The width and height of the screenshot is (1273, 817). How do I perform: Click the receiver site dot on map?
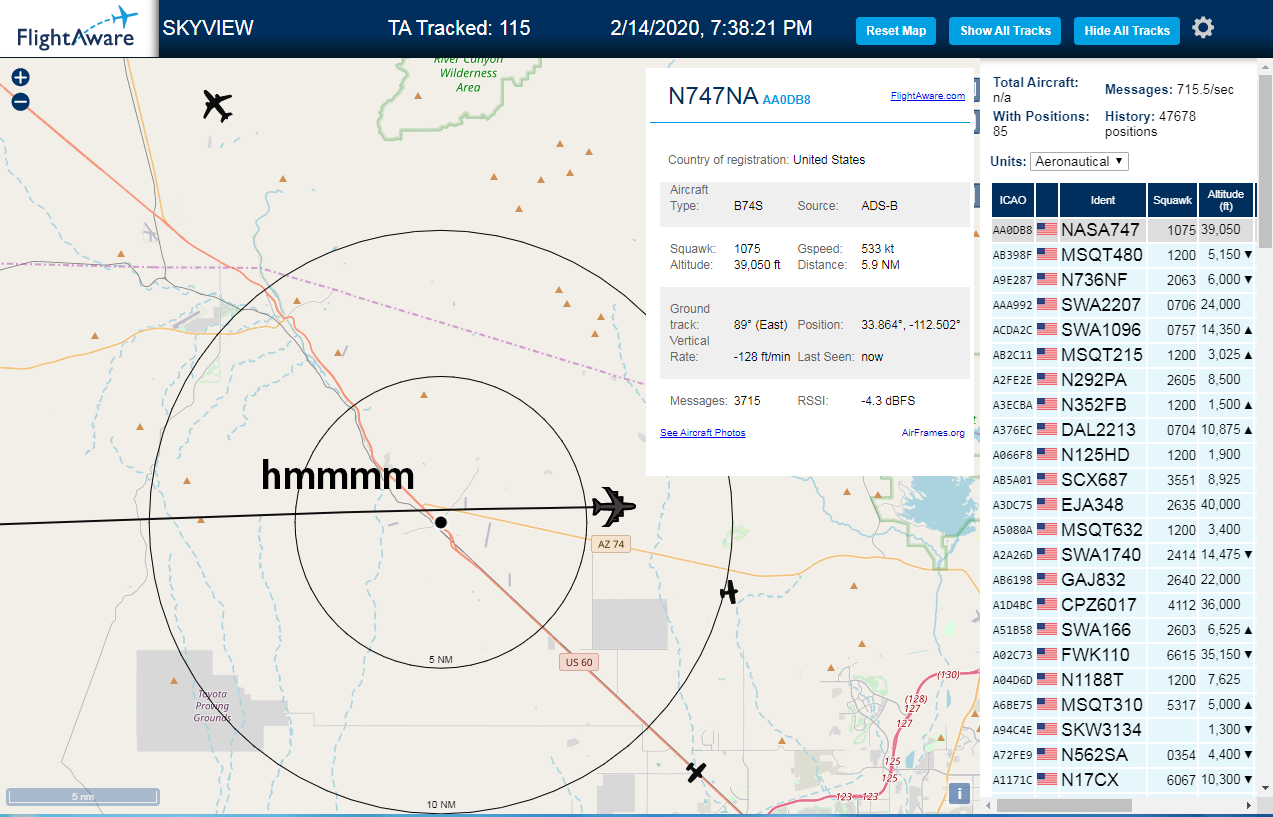[440, 521]
